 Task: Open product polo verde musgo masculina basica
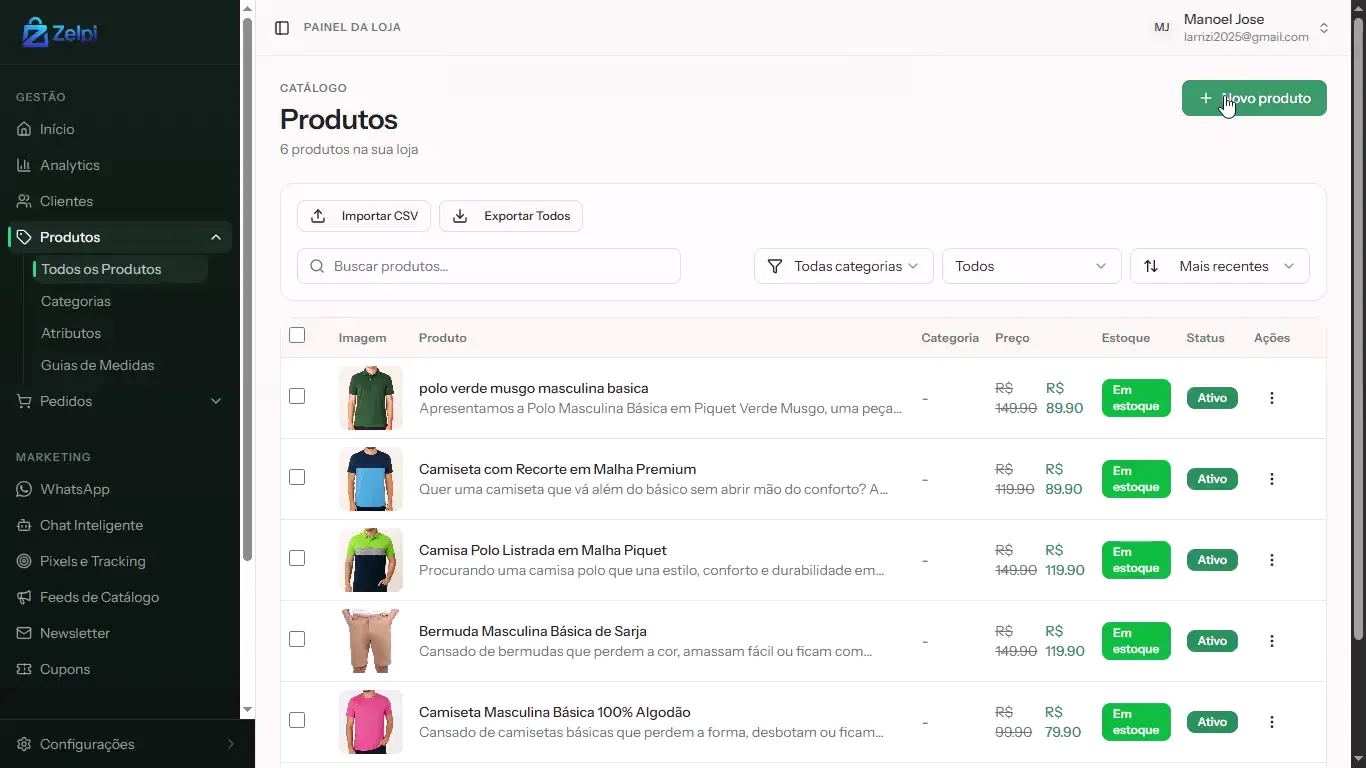(x=534, y=388)
